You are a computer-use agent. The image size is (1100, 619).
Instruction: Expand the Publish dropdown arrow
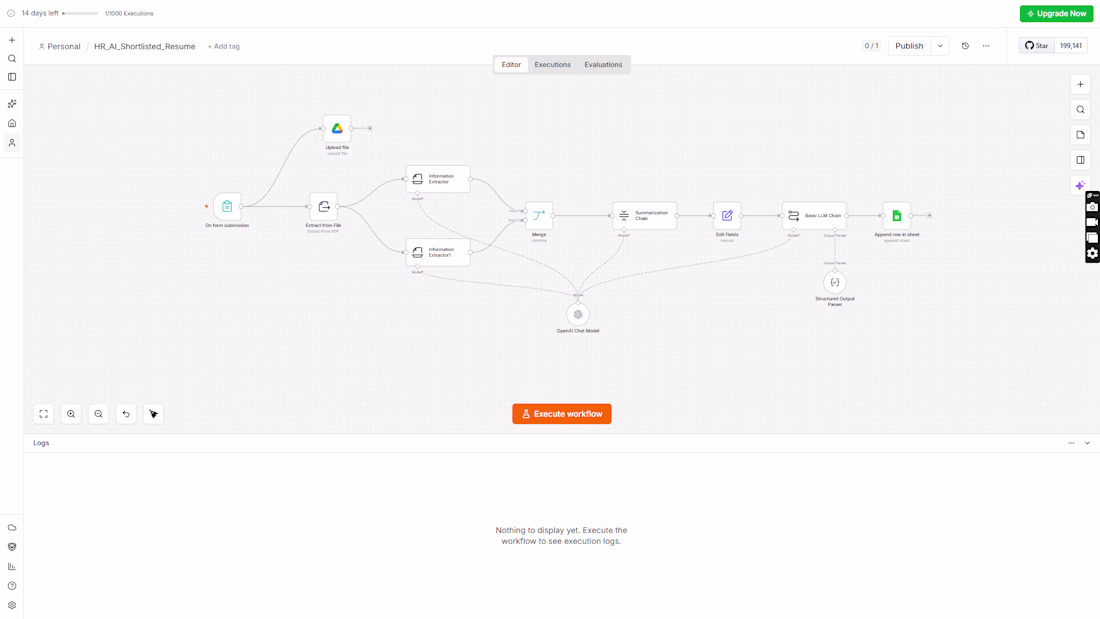[x=940, y=46]
